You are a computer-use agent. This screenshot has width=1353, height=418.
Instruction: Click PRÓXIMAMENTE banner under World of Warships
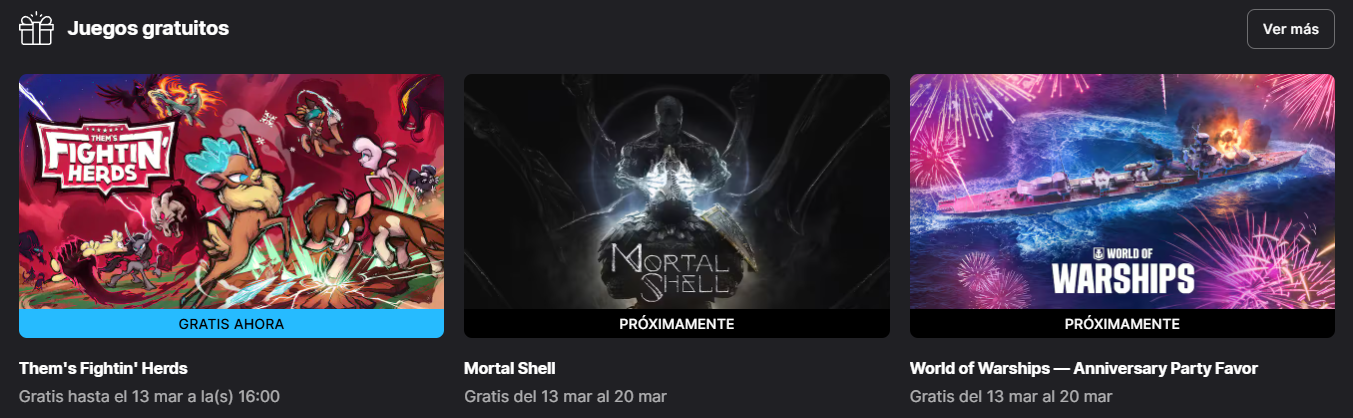coord(1122,324)
